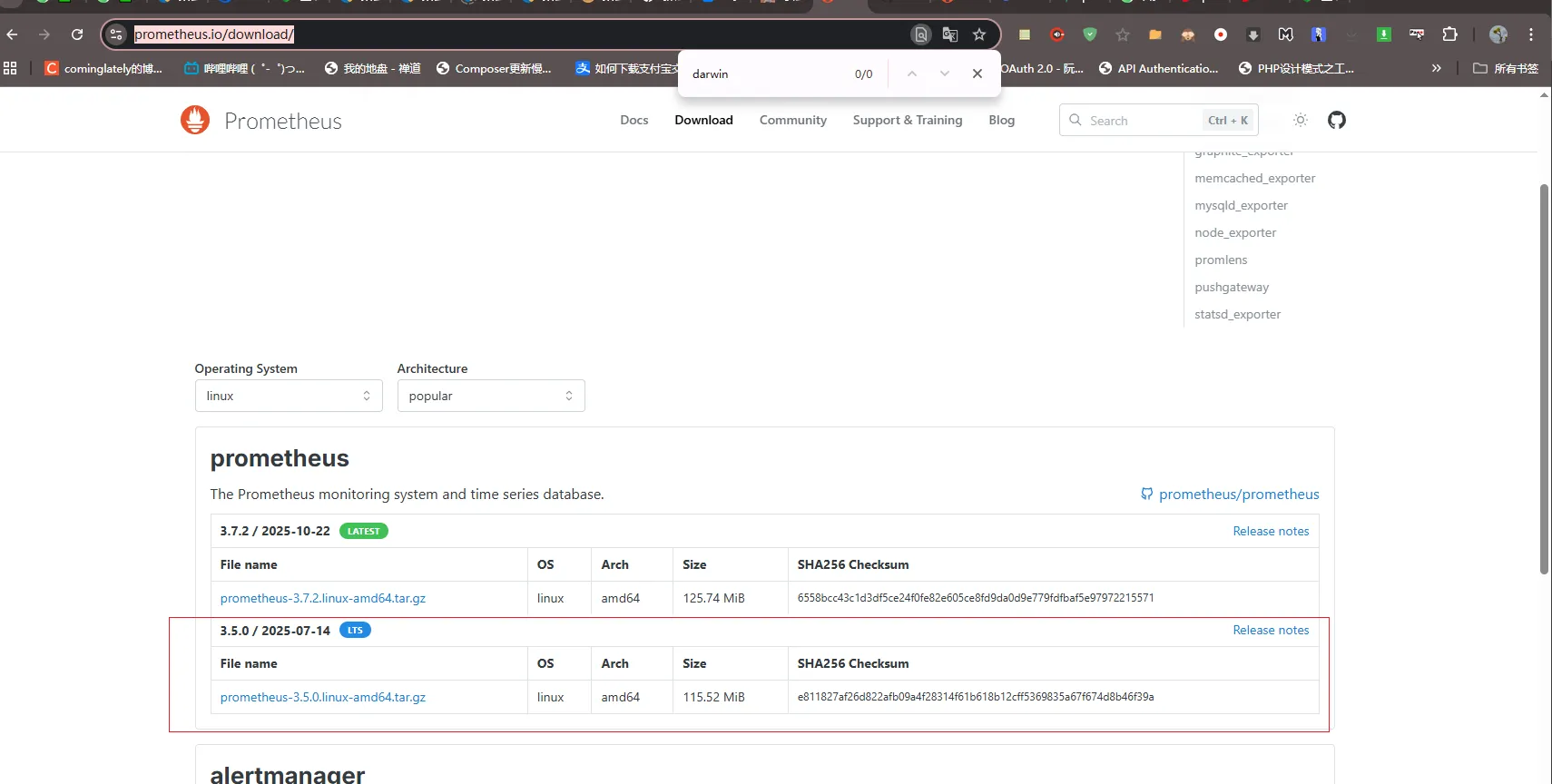Click the alertmanager section heading

288,774
